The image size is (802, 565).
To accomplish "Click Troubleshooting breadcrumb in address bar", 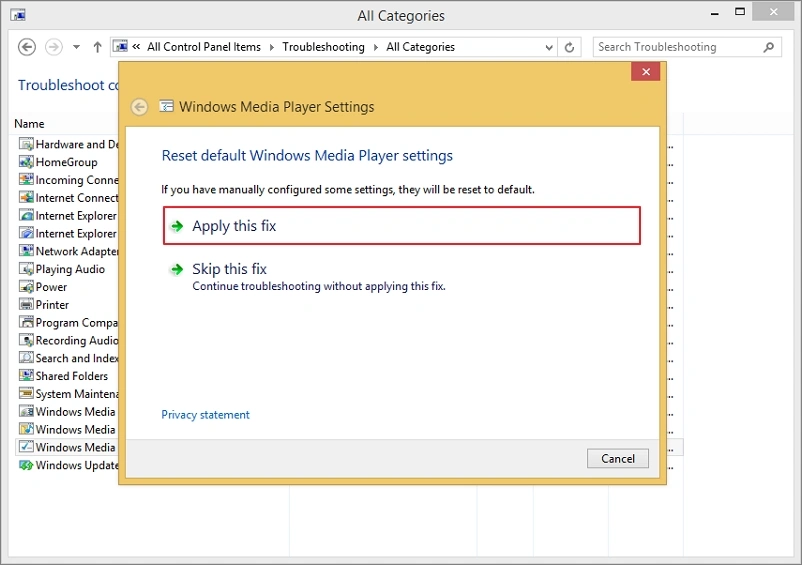I will 323,47.
